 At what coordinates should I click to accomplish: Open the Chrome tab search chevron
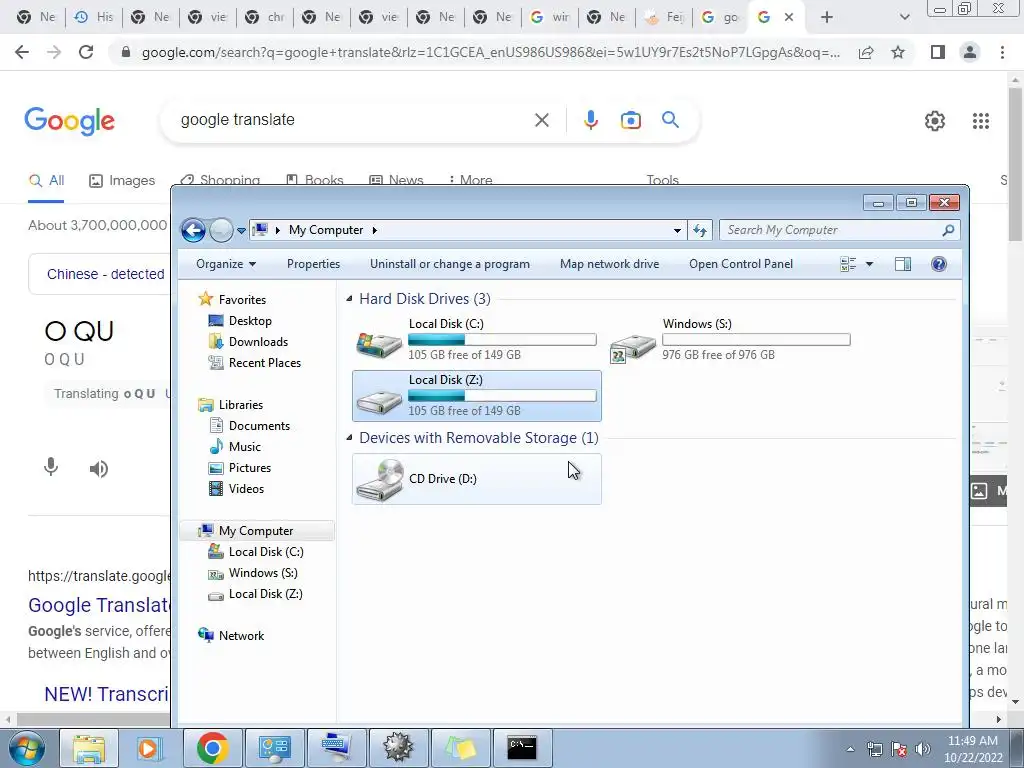click(x=904, y=17)
